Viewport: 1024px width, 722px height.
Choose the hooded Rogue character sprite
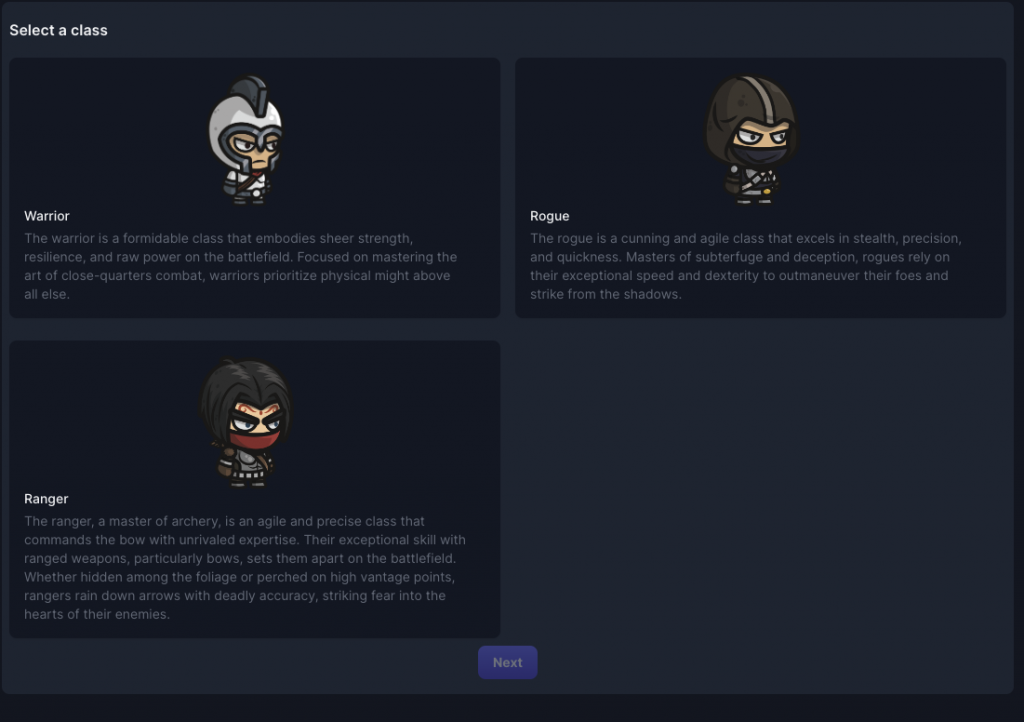(x=752, y=140)
